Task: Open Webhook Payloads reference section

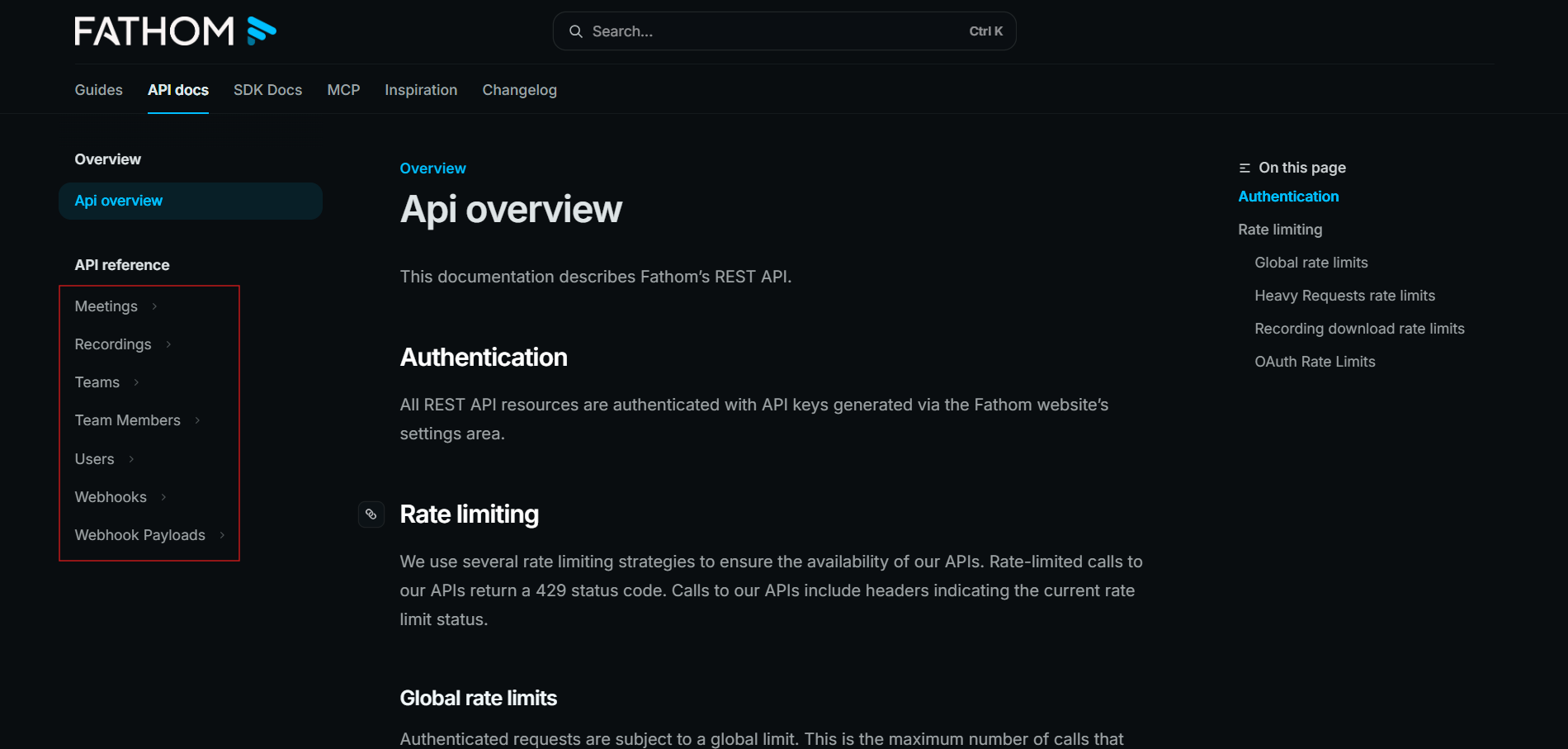Action: 140,535
